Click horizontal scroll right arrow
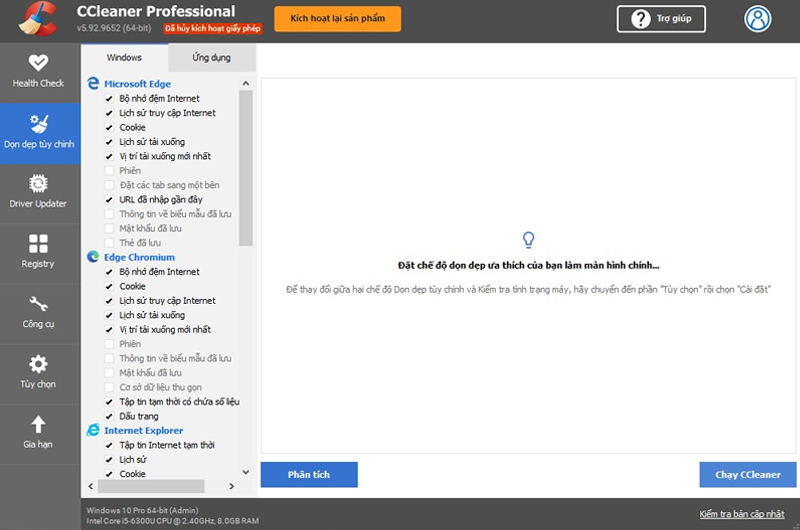 click(232, 486)
